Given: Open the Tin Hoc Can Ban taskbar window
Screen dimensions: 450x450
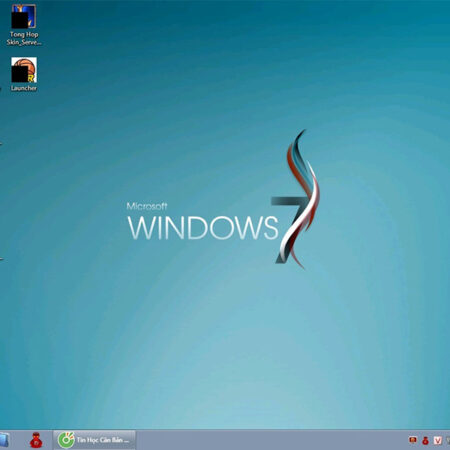Looking at the screenshot, I should coord(94,440).
